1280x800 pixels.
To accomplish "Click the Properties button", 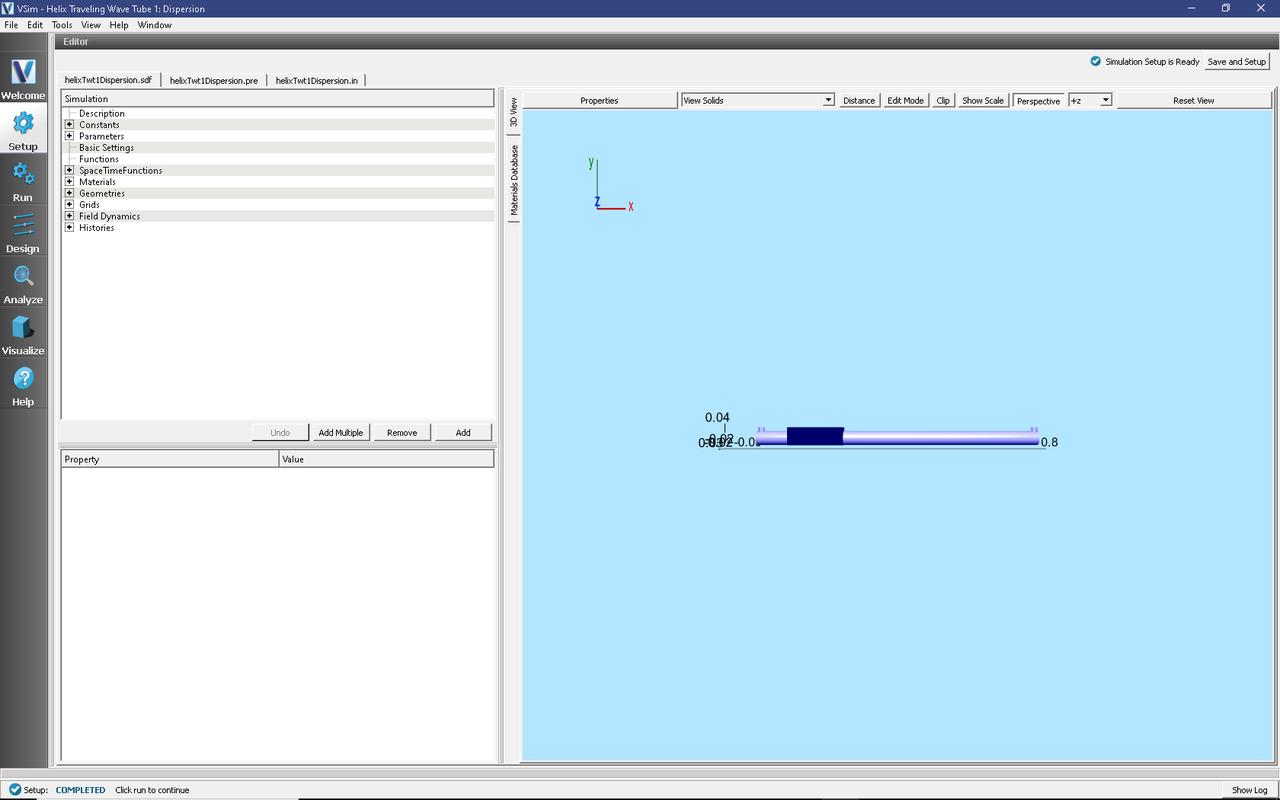I will coord(599,100).
